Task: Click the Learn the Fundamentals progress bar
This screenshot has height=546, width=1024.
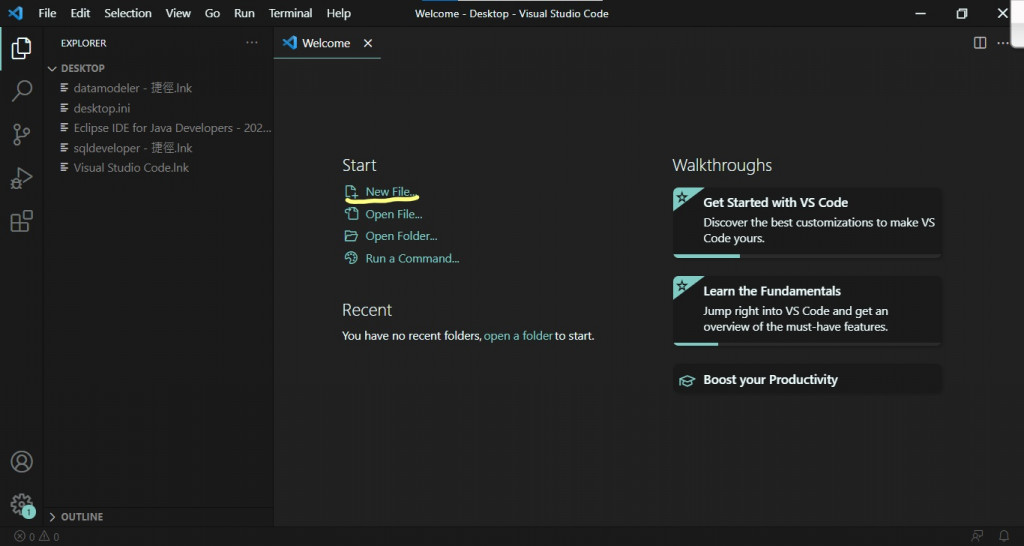Action: 807,344
